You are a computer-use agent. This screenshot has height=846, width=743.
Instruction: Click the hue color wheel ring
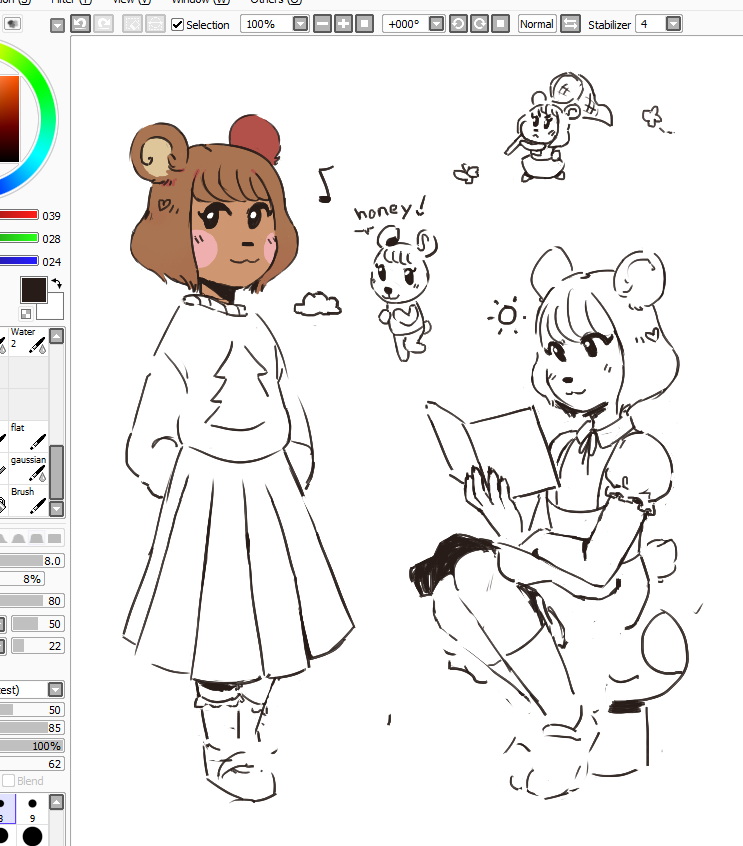[47, 120]
